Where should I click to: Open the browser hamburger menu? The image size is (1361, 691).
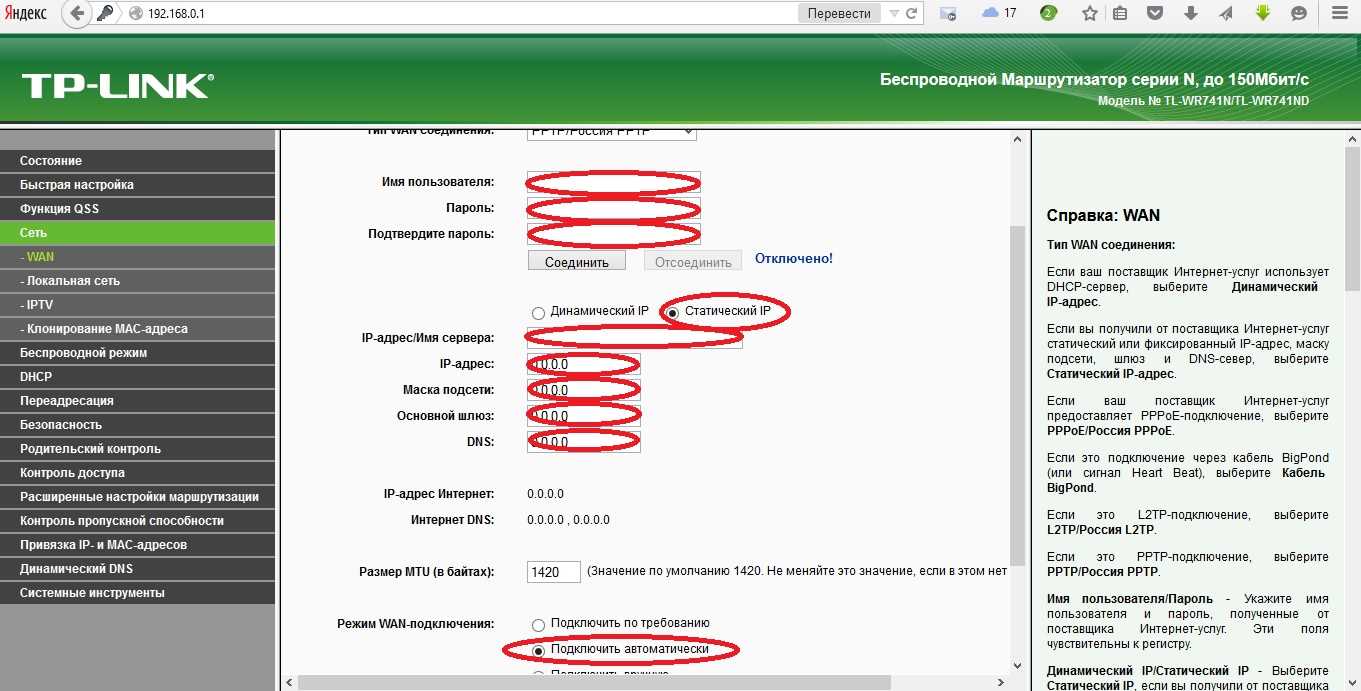tap(1340, 13)
